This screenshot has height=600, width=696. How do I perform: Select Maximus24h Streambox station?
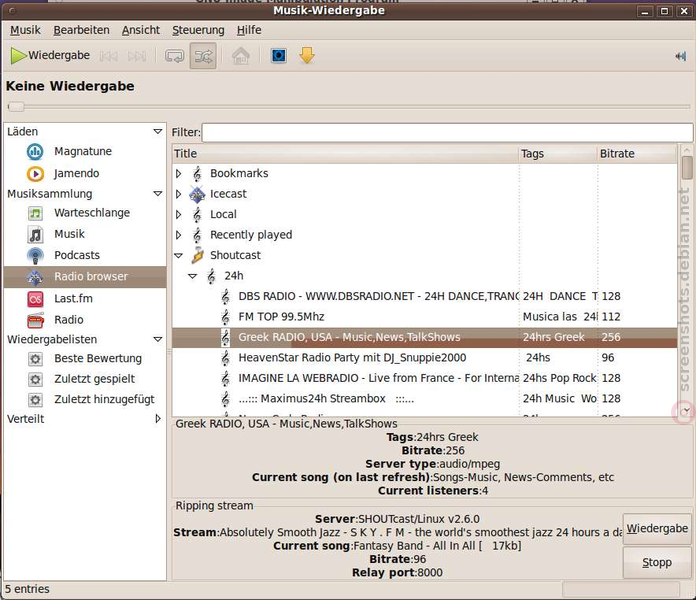pyautogui.click(x=425, y=399)
